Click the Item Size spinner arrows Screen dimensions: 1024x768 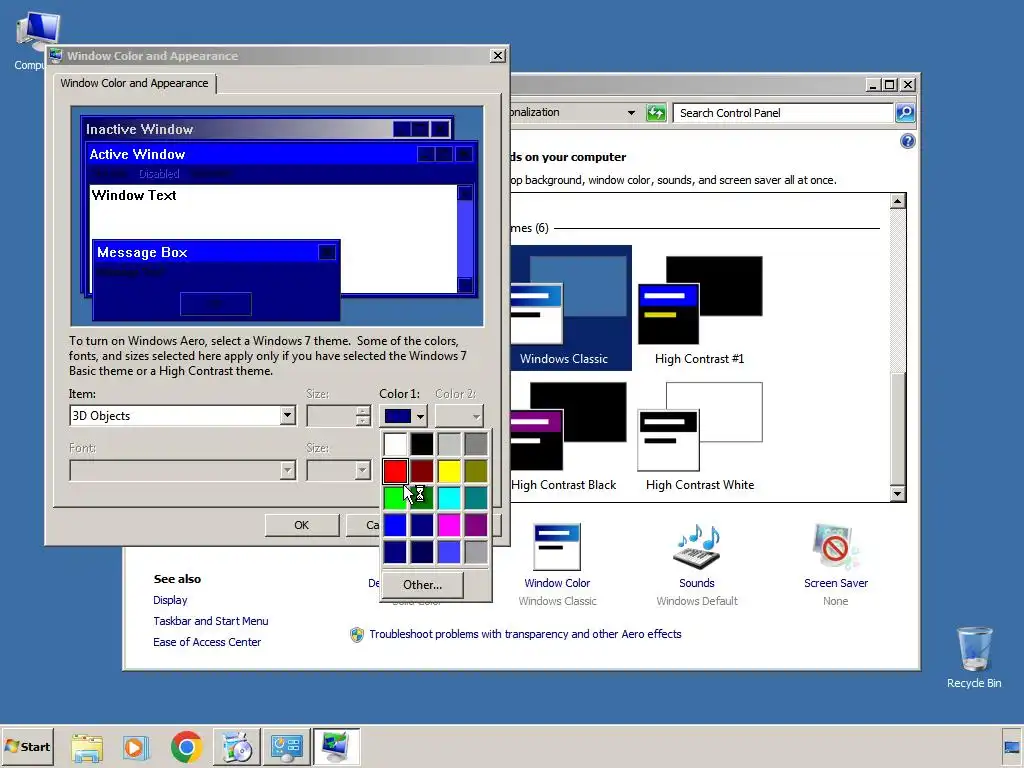coord(363,416)
